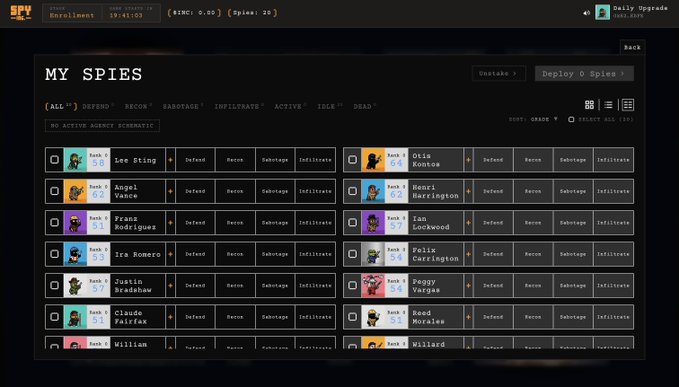Filter spies by INFILTRATE tab
The height and width of the screenshot is (387, 679).
(x=239, y=106)
